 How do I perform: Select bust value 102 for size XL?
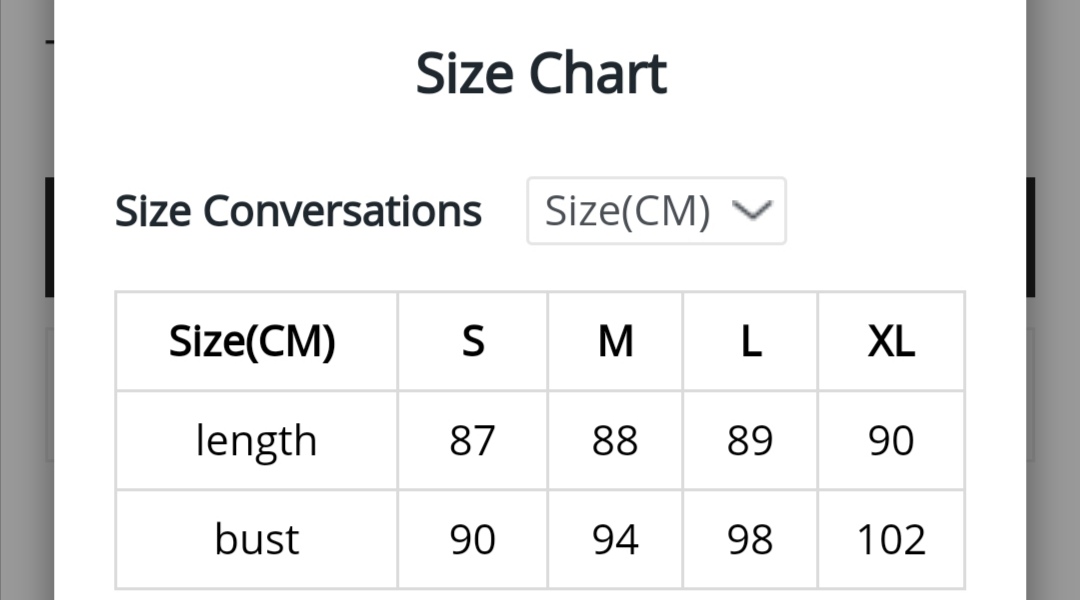click(x=891, y=540)
